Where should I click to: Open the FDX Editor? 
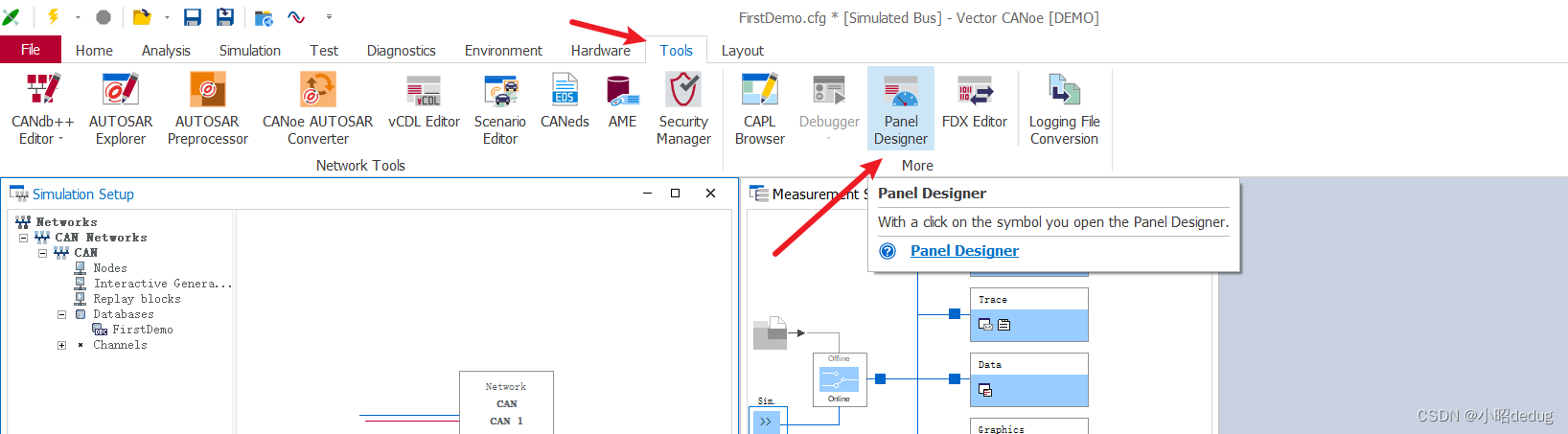point(975,102)
